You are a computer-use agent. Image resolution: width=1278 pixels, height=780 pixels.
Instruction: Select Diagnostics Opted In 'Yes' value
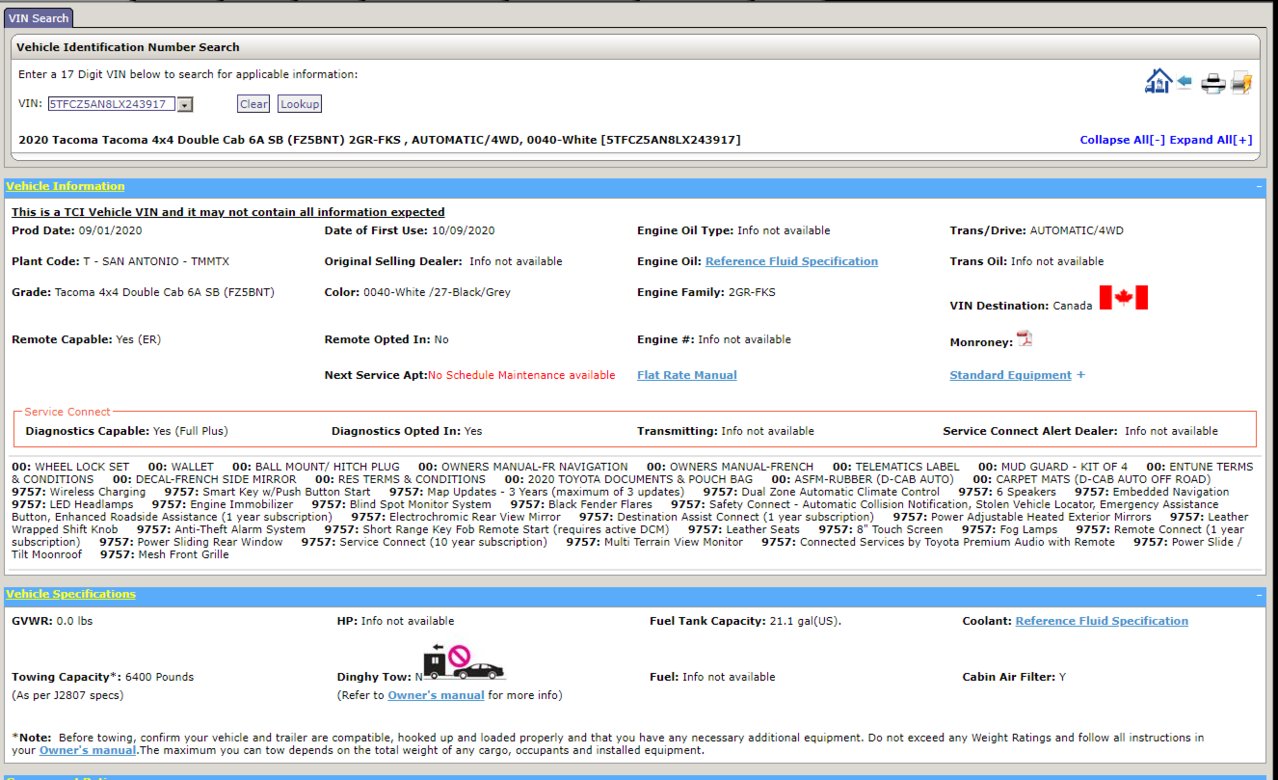473,431
